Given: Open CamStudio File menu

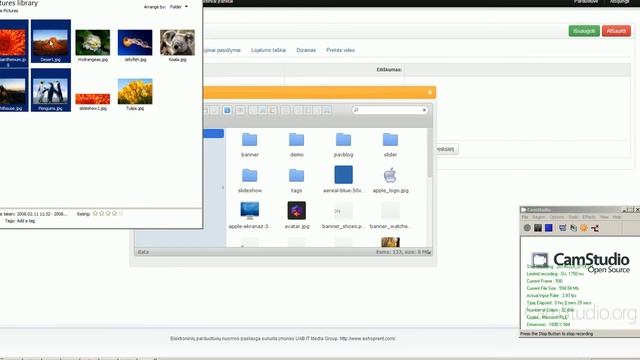Looking at the screenshot, I should pyautogui.click(x=525, y=217).
